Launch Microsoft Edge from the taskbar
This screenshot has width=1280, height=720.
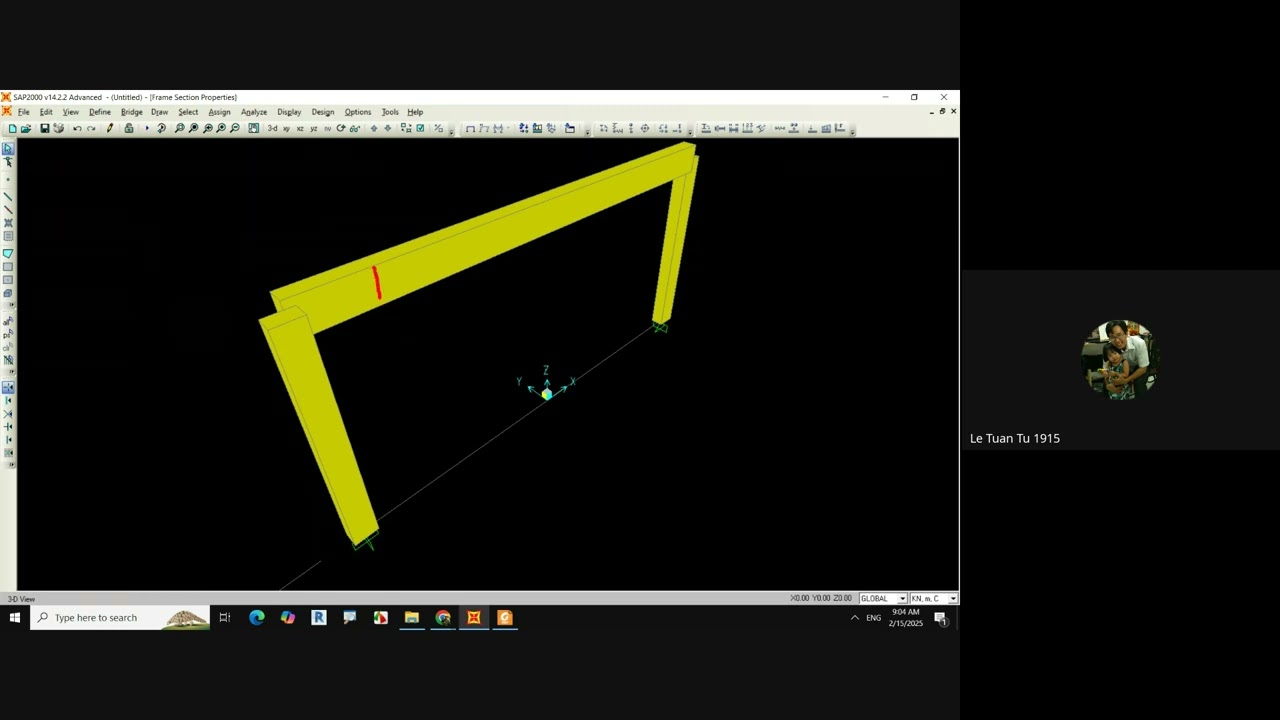click(257, 618)
